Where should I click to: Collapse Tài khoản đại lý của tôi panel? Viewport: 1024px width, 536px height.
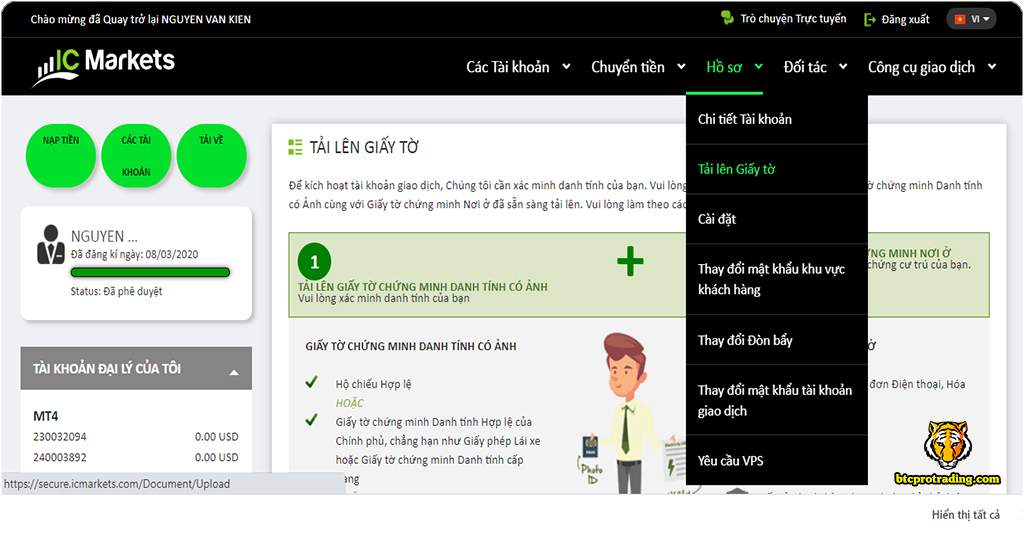pos(234,372)
